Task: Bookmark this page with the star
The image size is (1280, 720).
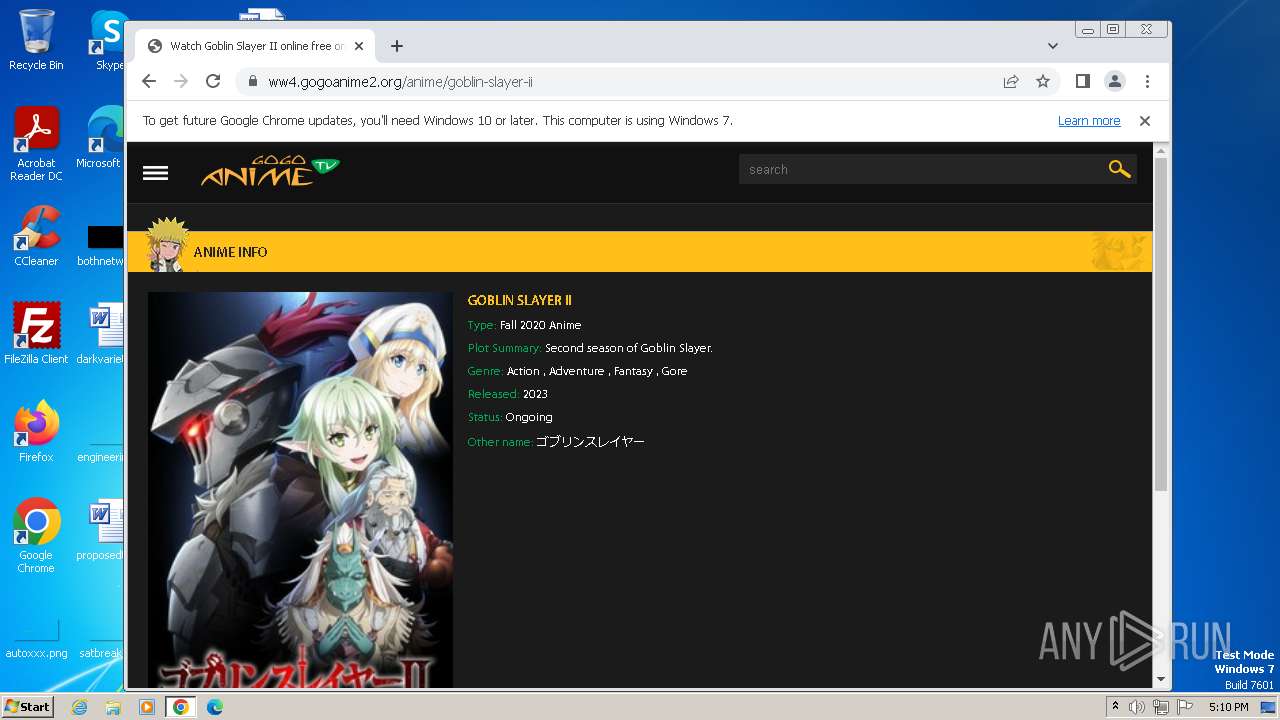Action: point(1043,81)
